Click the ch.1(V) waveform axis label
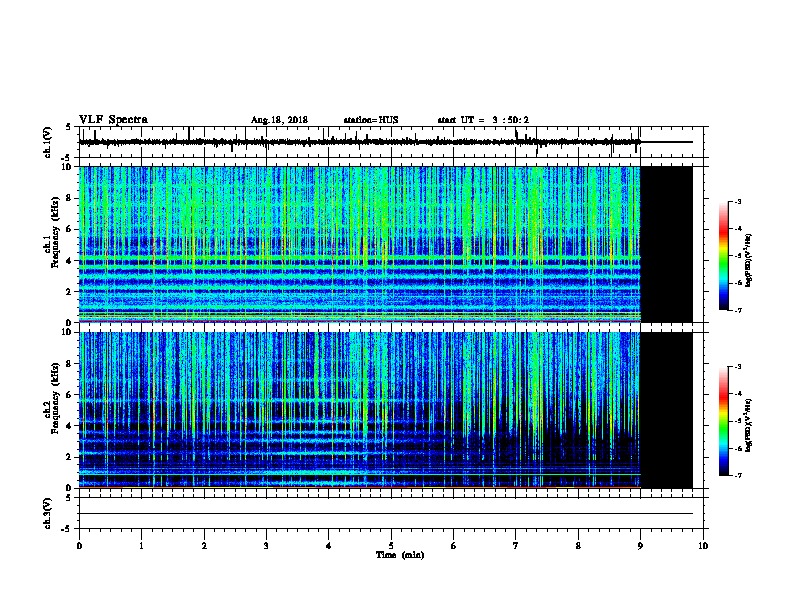792x612 pixels. [x=48, y=142]
